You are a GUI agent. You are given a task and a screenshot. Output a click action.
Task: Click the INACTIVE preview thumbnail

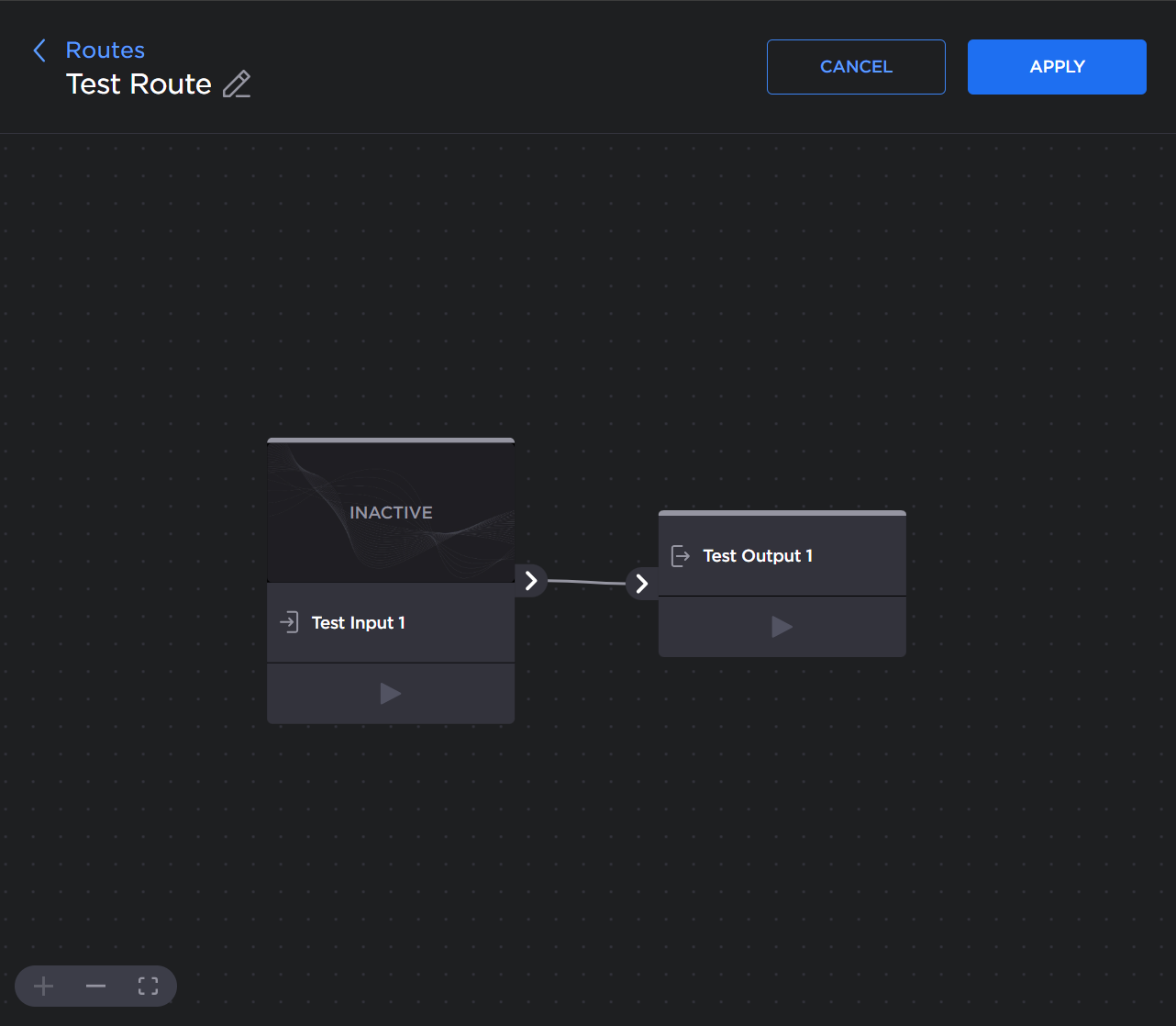coord(390,510)
